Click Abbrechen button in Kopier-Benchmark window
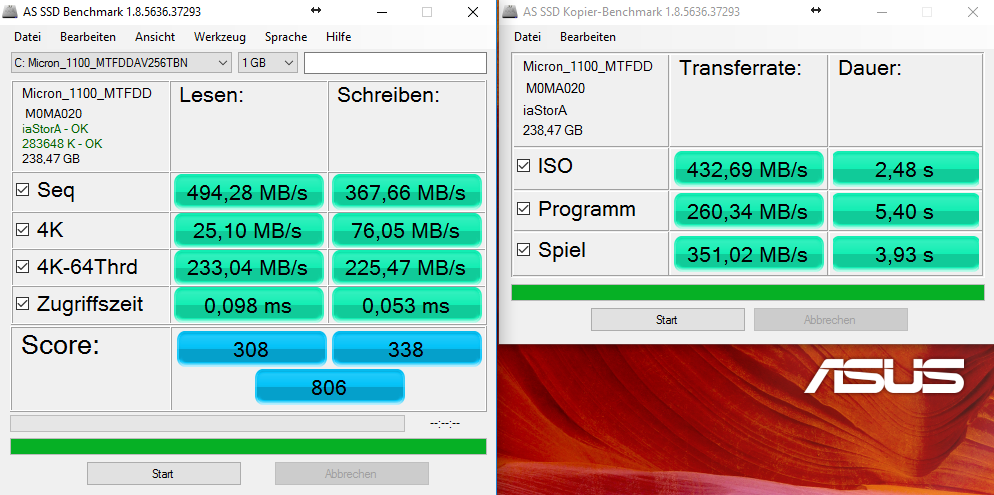The height and width of the screenshot is (495, 994). [830, 319]
